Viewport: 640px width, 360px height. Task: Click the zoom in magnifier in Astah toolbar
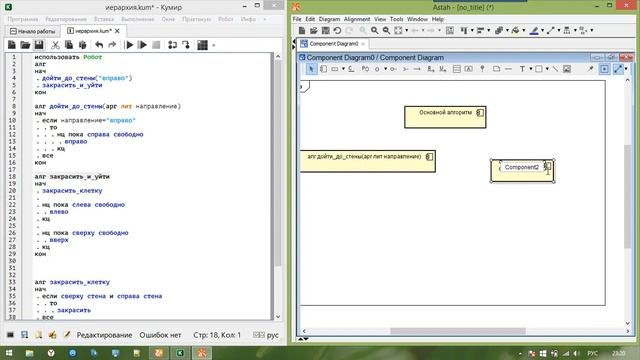(374, 30)
